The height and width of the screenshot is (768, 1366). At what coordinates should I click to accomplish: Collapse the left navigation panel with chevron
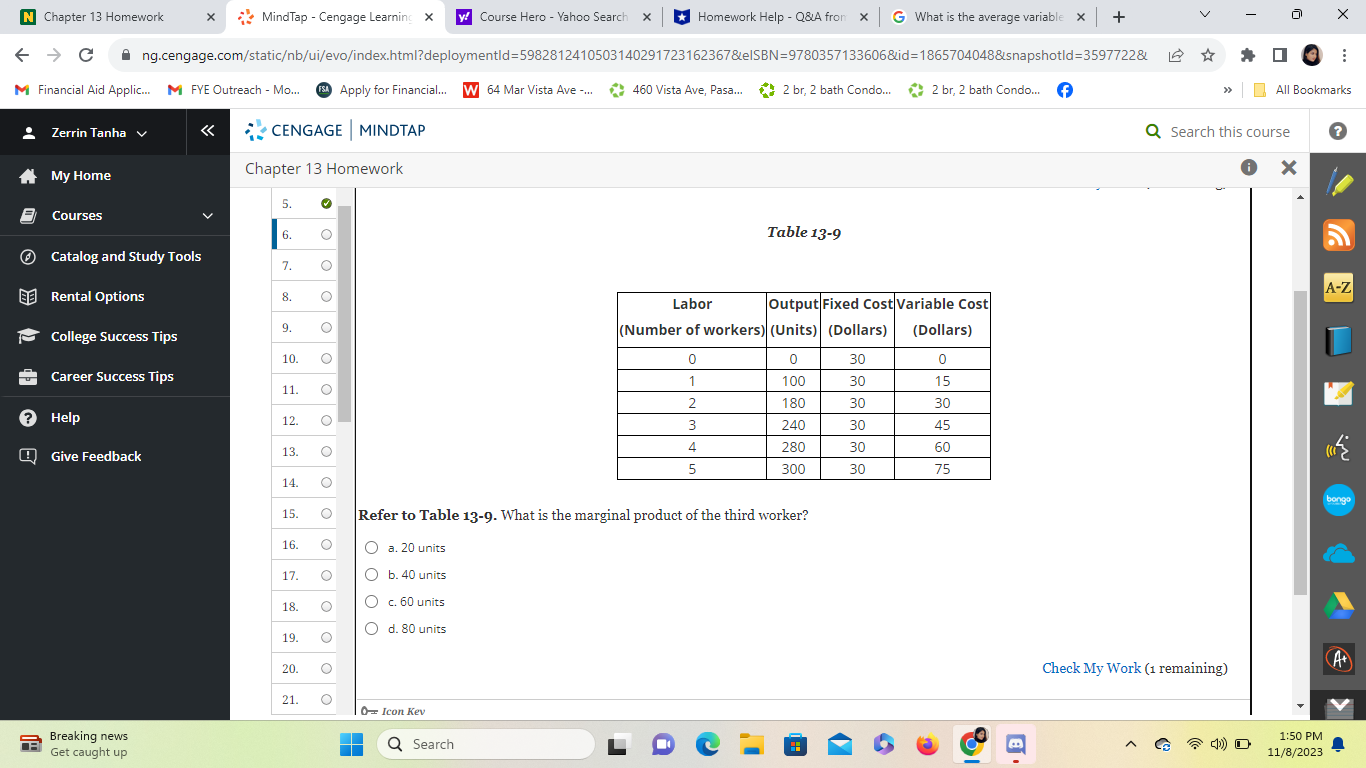208,131
